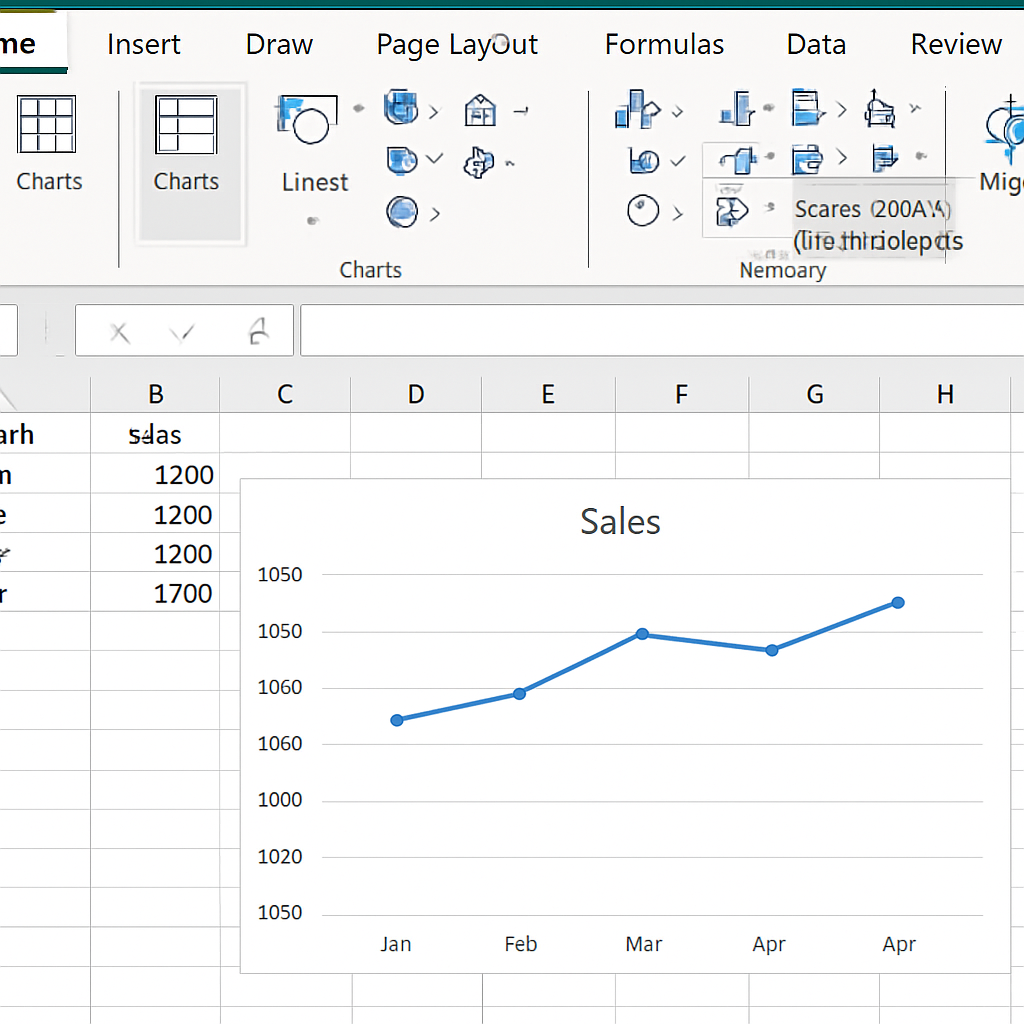This screenshot has width=1024, height=1024.
Task: Click the bottle-shaped icon with upward arrow
Action: point(879,108)
